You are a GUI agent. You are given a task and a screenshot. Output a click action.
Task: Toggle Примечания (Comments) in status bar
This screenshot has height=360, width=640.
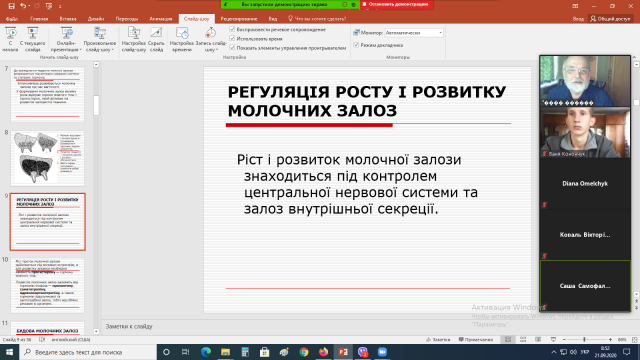476,340
